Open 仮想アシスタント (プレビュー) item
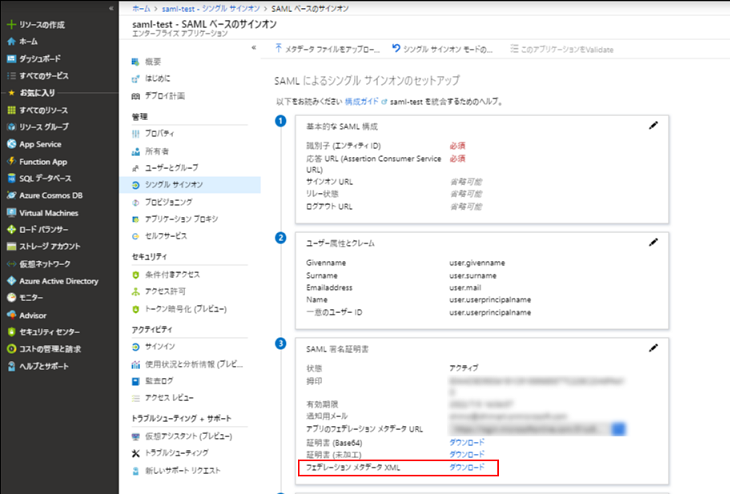The height and width of the screenshot is (494, 730). [x=190, y=436]
